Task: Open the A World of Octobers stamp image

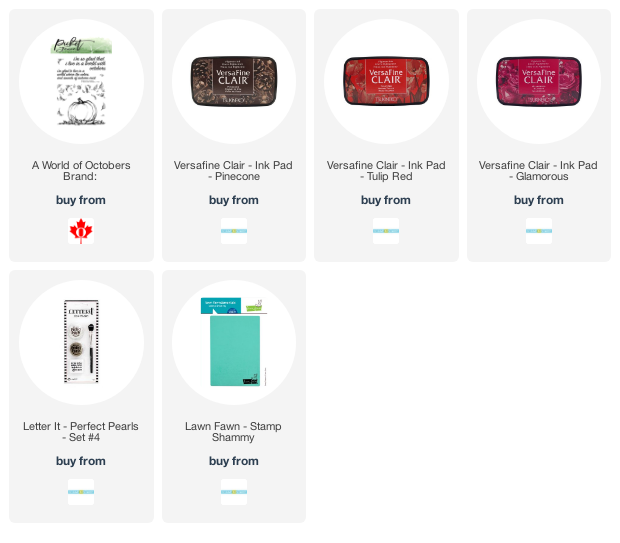Action: (x=81, y=81)
